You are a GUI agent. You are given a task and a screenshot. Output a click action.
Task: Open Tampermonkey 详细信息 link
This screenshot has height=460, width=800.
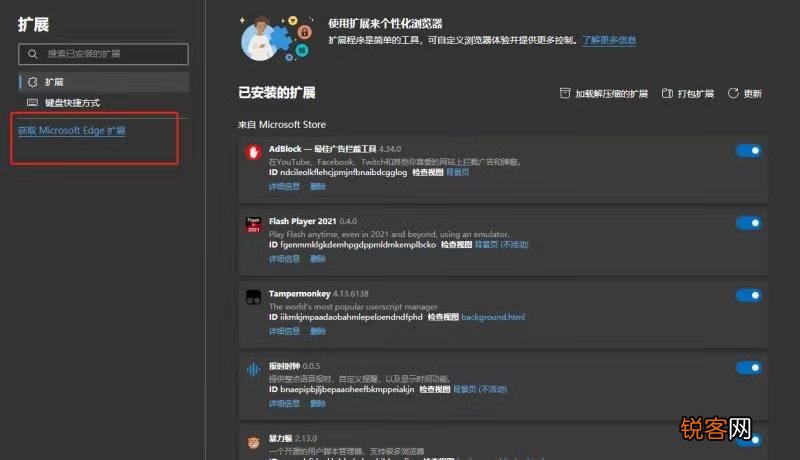tap(284, 331)
